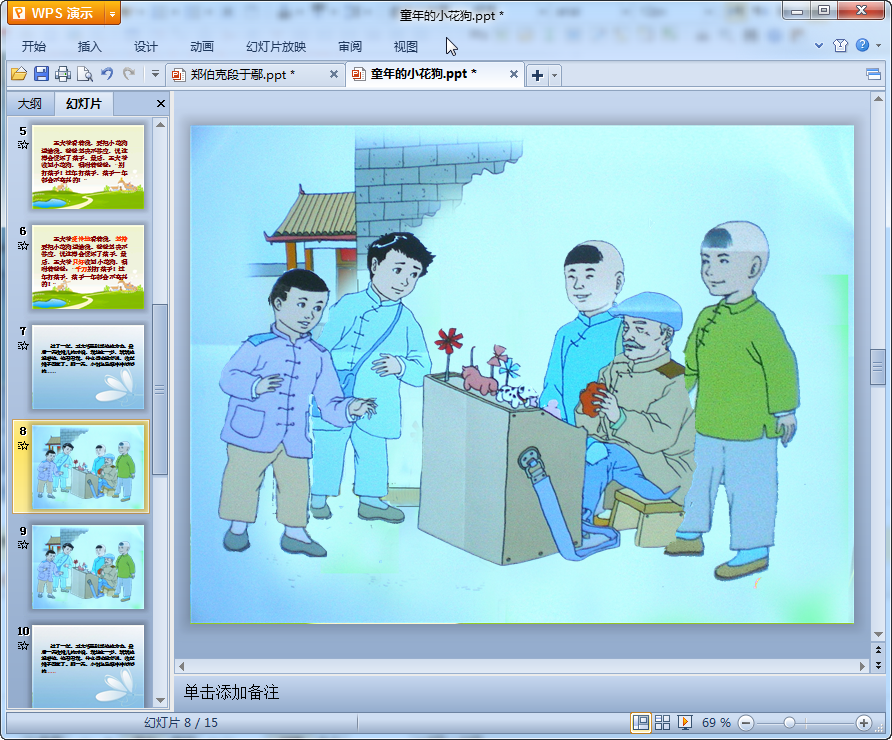Viewport: 892px width, 740px height.
Task: Select slide 5 thumbnail
Action: 88,167
